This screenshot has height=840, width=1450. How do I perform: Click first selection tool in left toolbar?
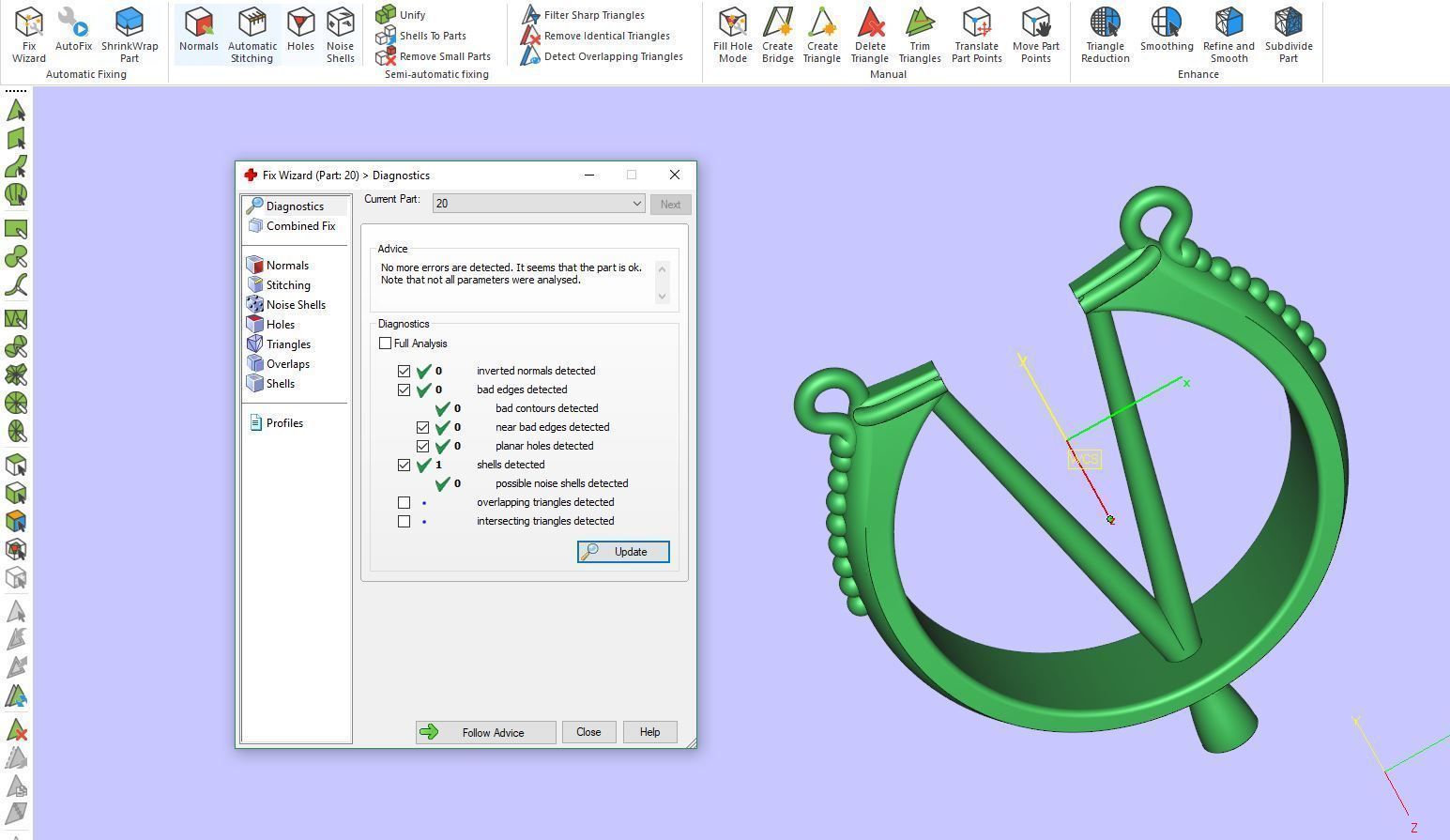pos(16,111)
